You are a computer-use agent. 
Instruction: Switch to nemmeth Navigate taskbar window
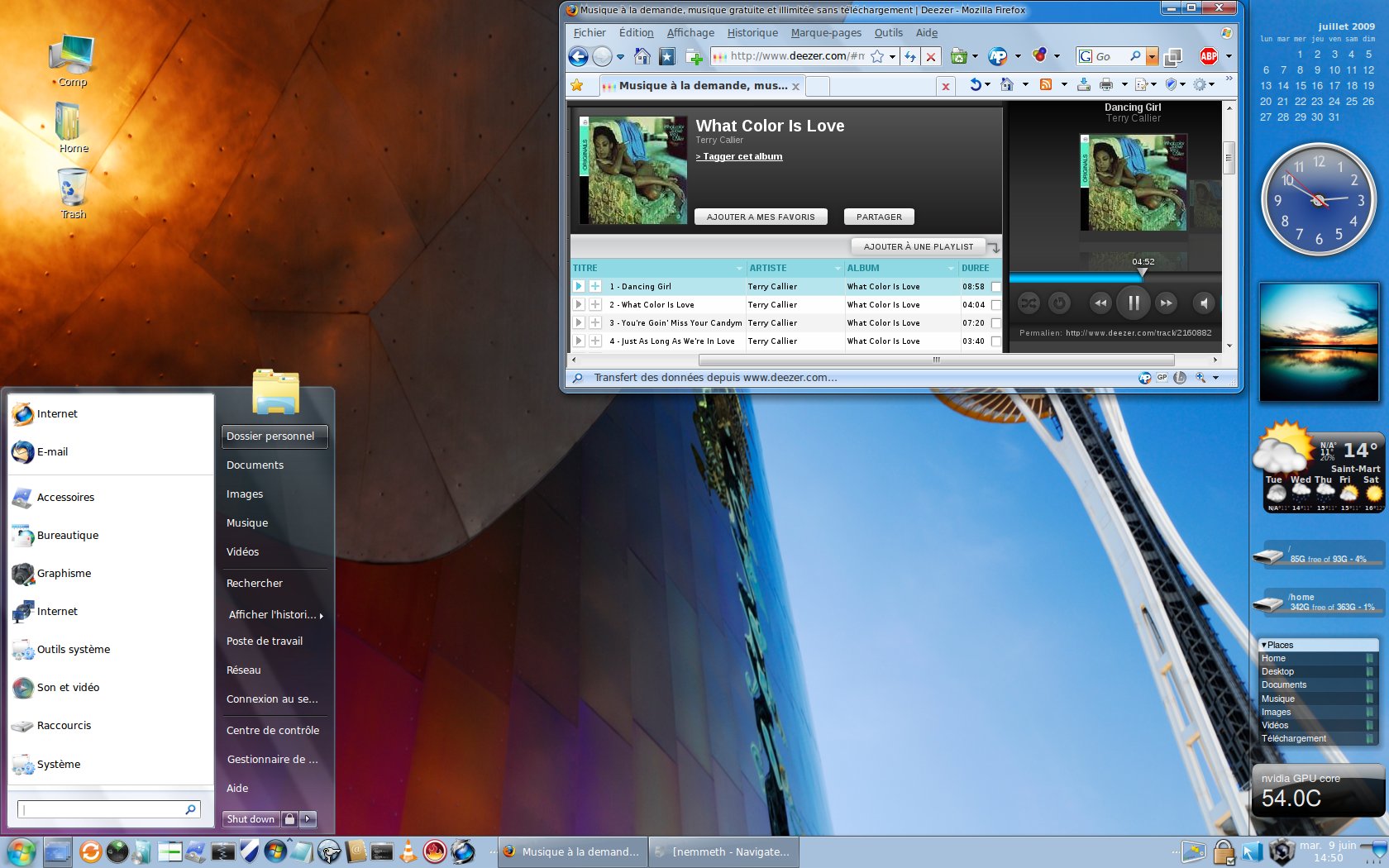(724, 851)
